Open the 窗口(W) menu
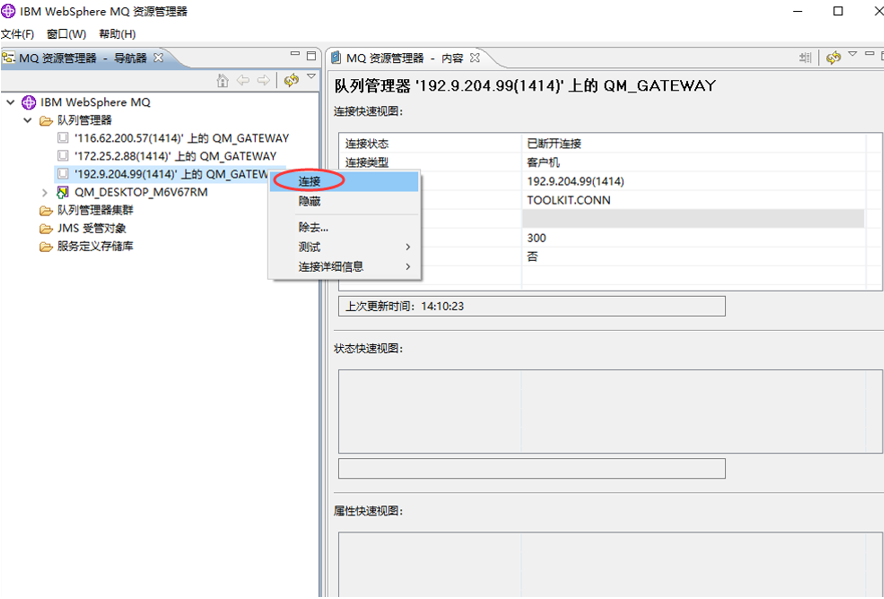 (67, 34)
